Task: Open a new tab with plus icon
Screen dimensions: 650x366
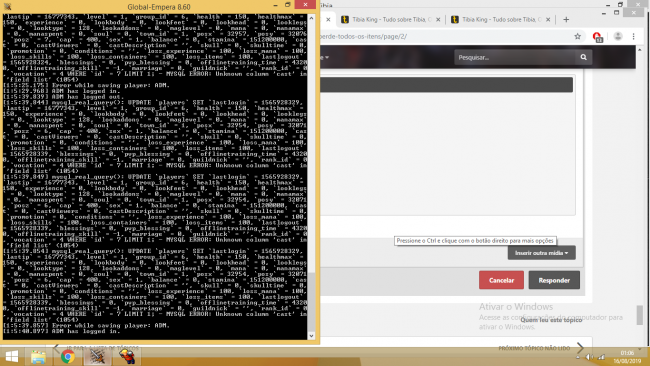Action: point(566,19)
